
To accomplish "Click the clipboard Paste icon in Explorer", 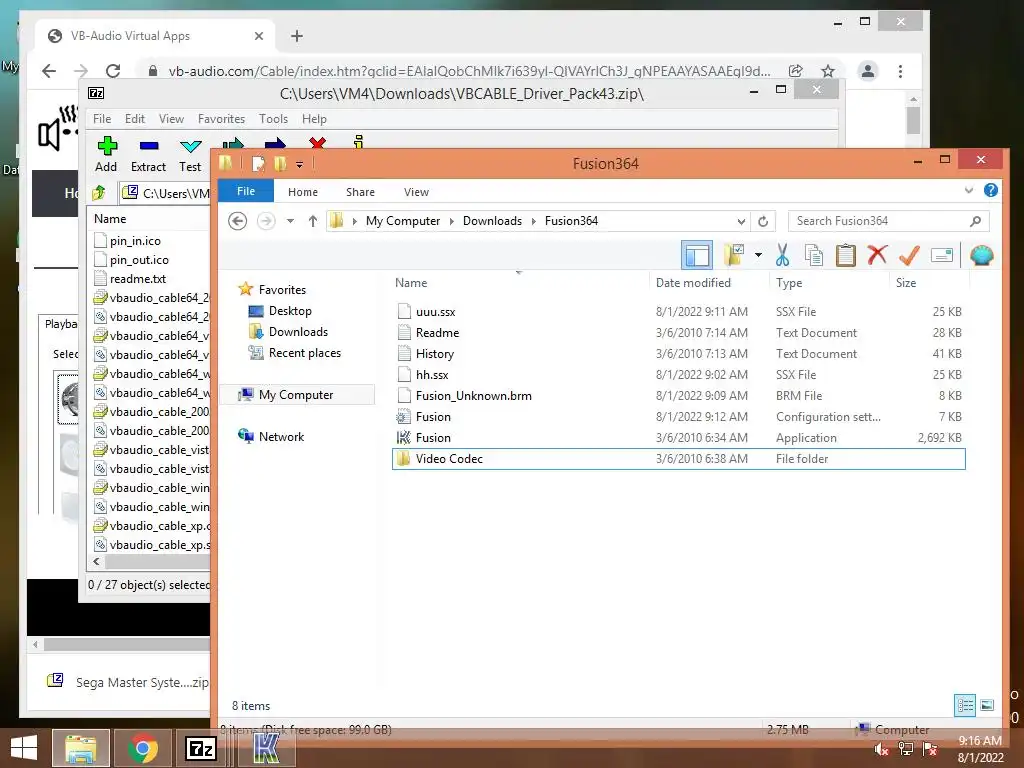I will pyautogui.click(x=845, y=255).
